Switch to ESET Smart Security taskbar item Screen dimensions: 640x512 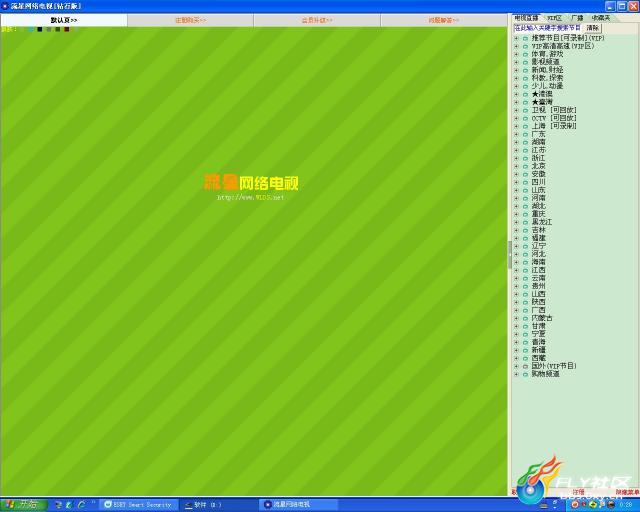138,505
